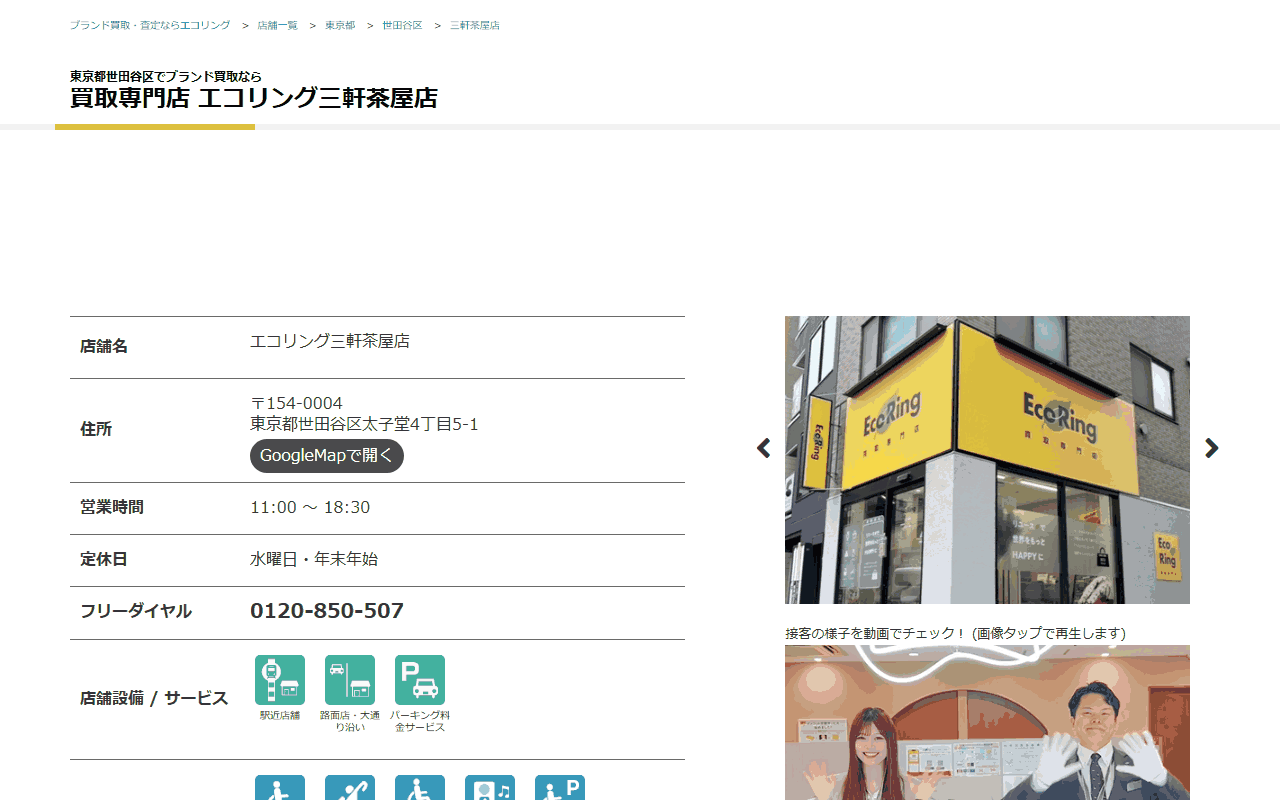Click the blue intercom icon with music note
Viewport: 1280px width, 800px height.
pos(490,788)
